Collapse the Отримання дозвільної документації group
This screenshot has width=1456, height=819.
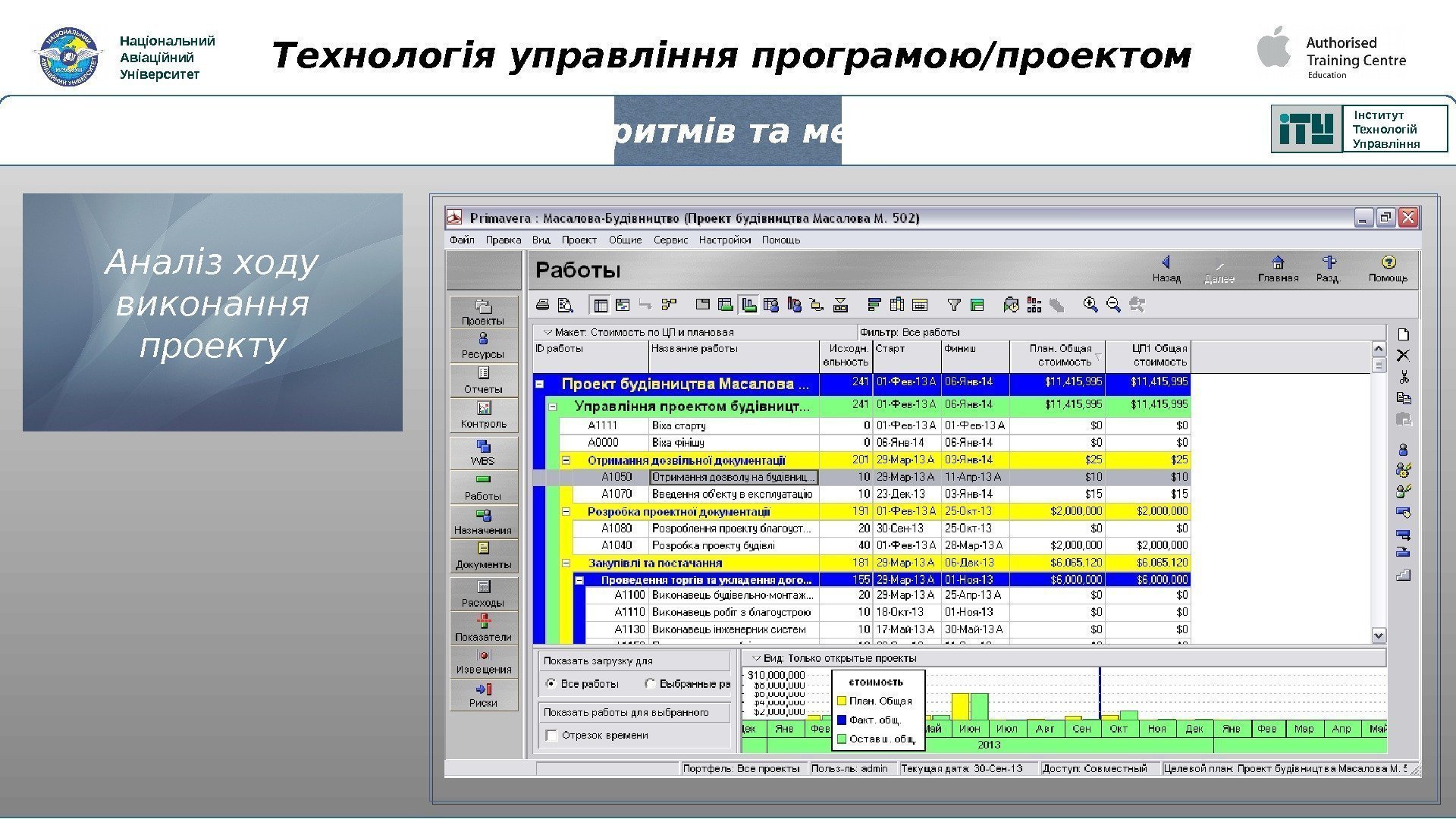tap(566, 460)
